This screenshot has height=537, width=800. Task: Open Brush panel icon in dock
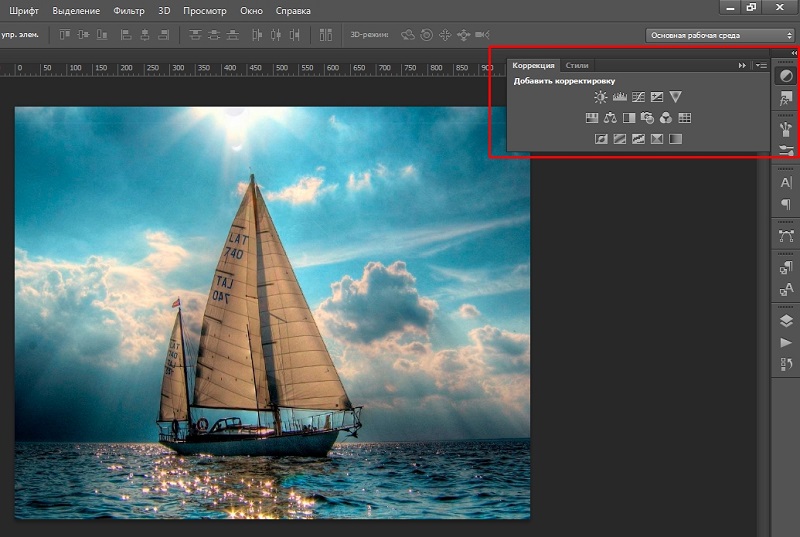click(786, 150)
